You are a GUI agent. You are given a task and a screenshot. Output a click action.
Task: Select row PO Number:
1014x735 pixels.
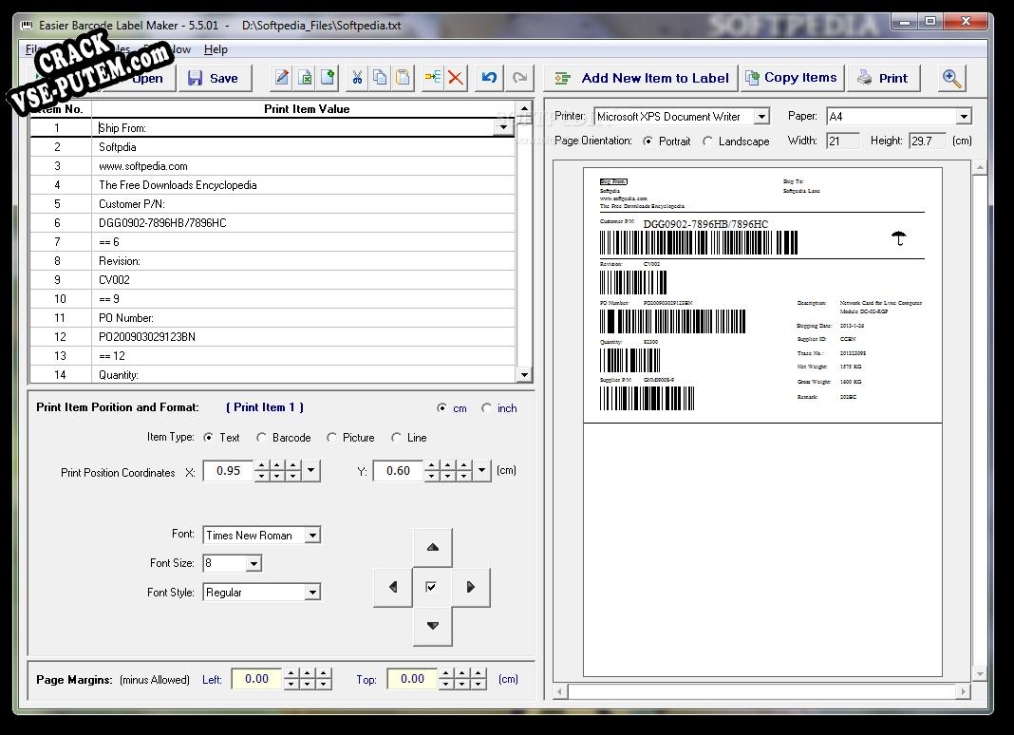point(272,318)
